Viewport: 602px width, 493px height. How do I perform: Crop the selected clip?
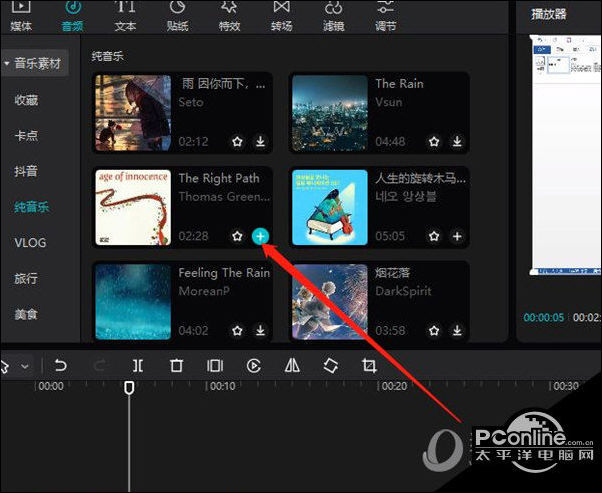(369, 366)
